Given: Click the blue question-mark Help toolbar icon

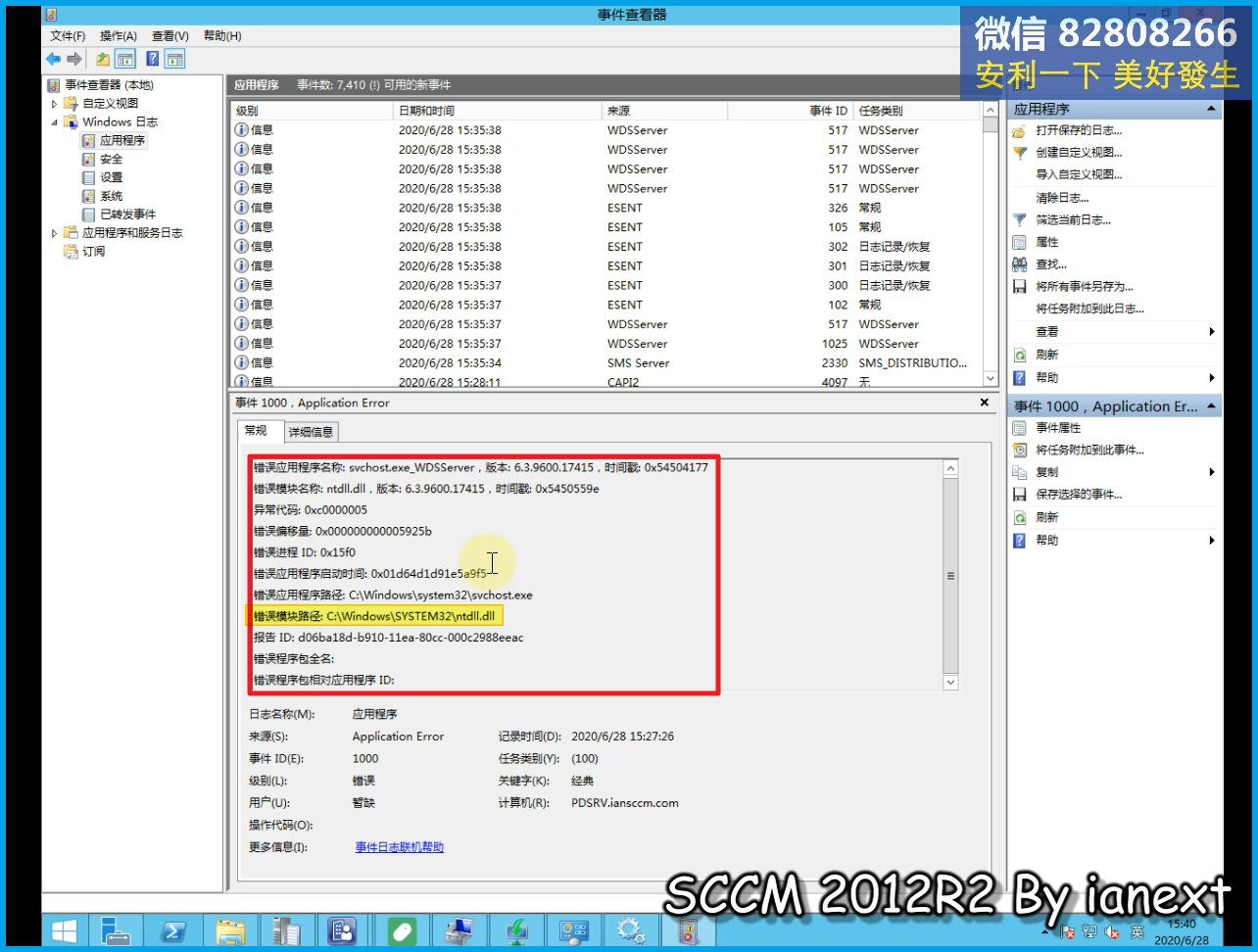Looking at the screenshot, I should 153,60.
